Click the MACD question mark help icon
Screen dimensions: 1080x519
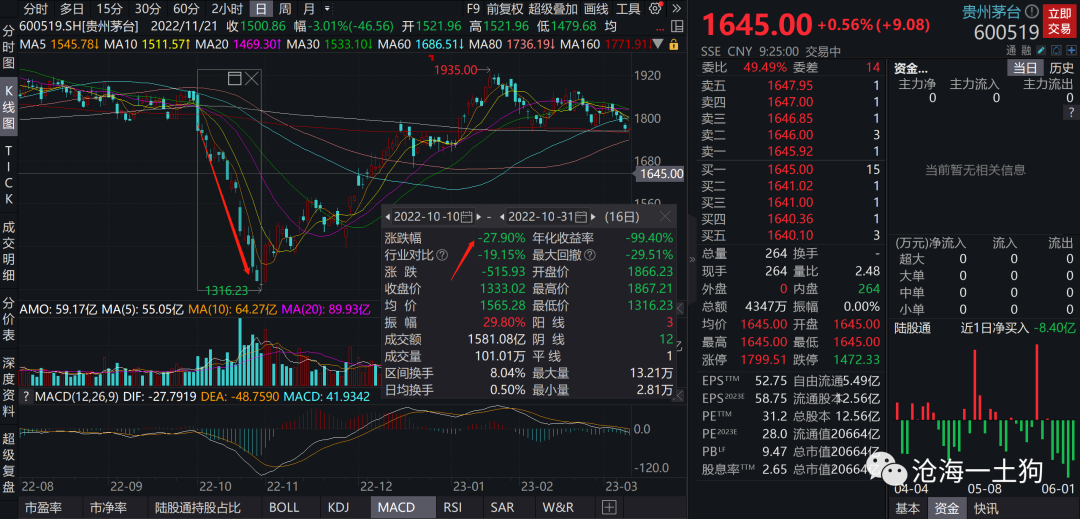tap(26, 396)
